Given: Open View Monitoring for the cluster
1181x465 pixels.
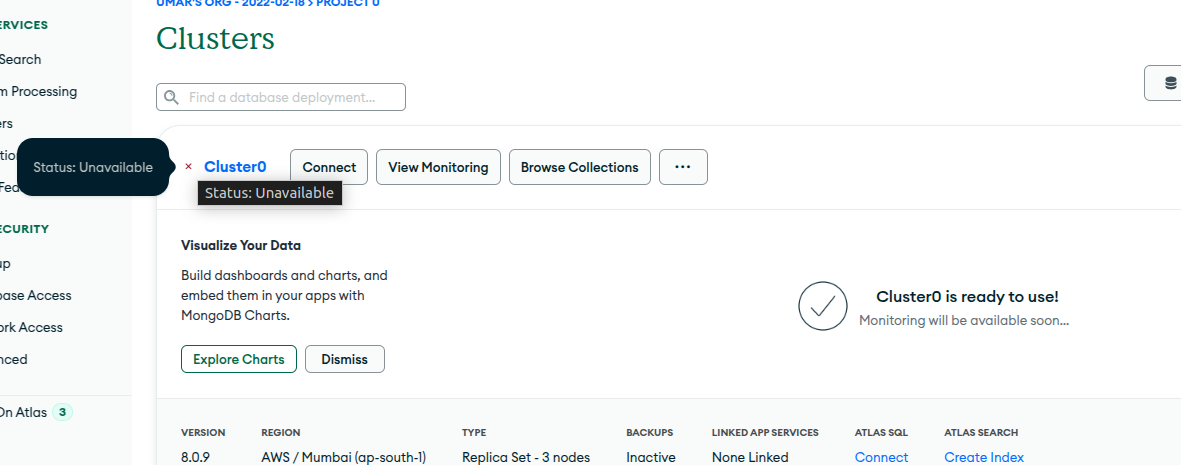Looking at the screenshot, I should (x=438, y=167).
